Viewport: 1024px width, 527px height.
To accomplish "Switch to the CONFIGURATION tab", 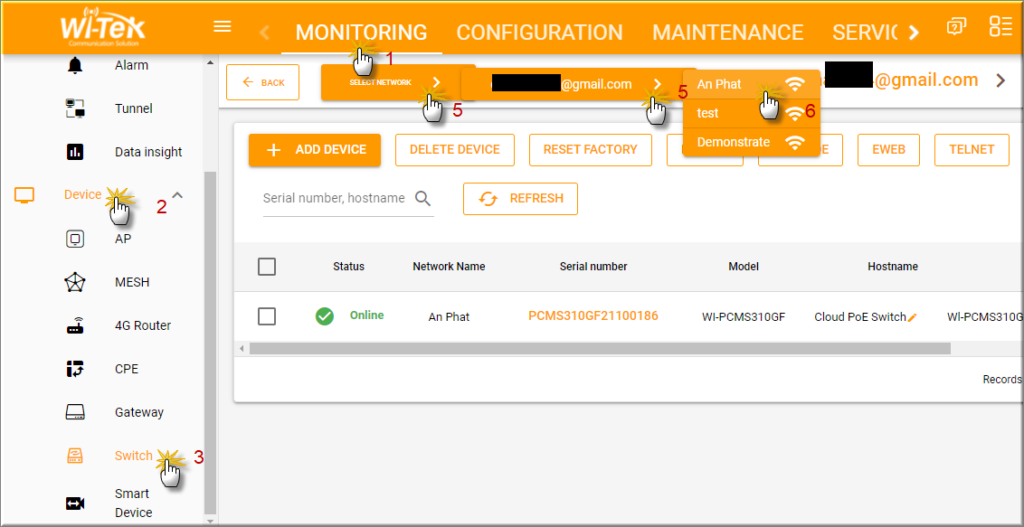I will click(539, 32).
